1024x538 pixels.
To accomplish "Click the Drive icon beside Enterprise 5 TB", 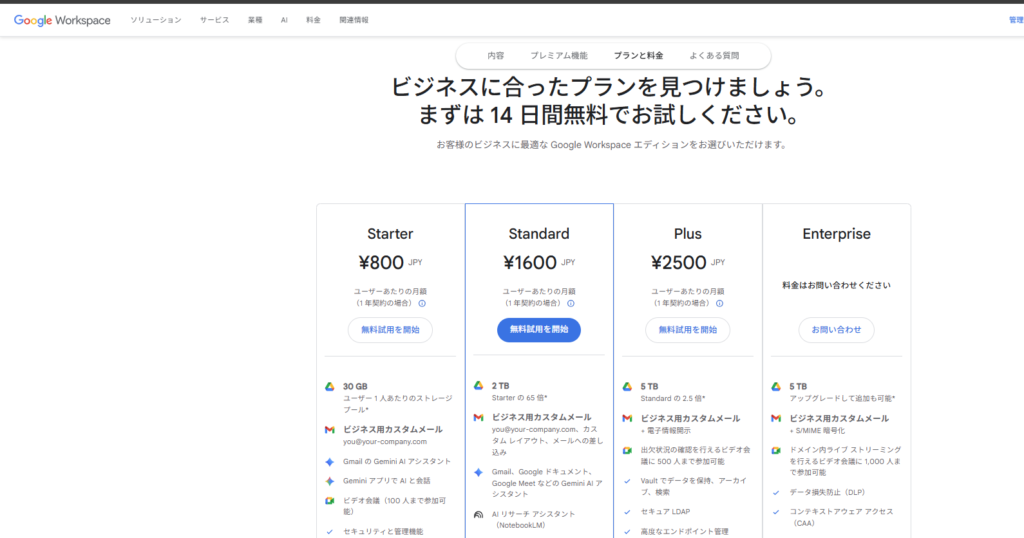I will click(776, 386).
